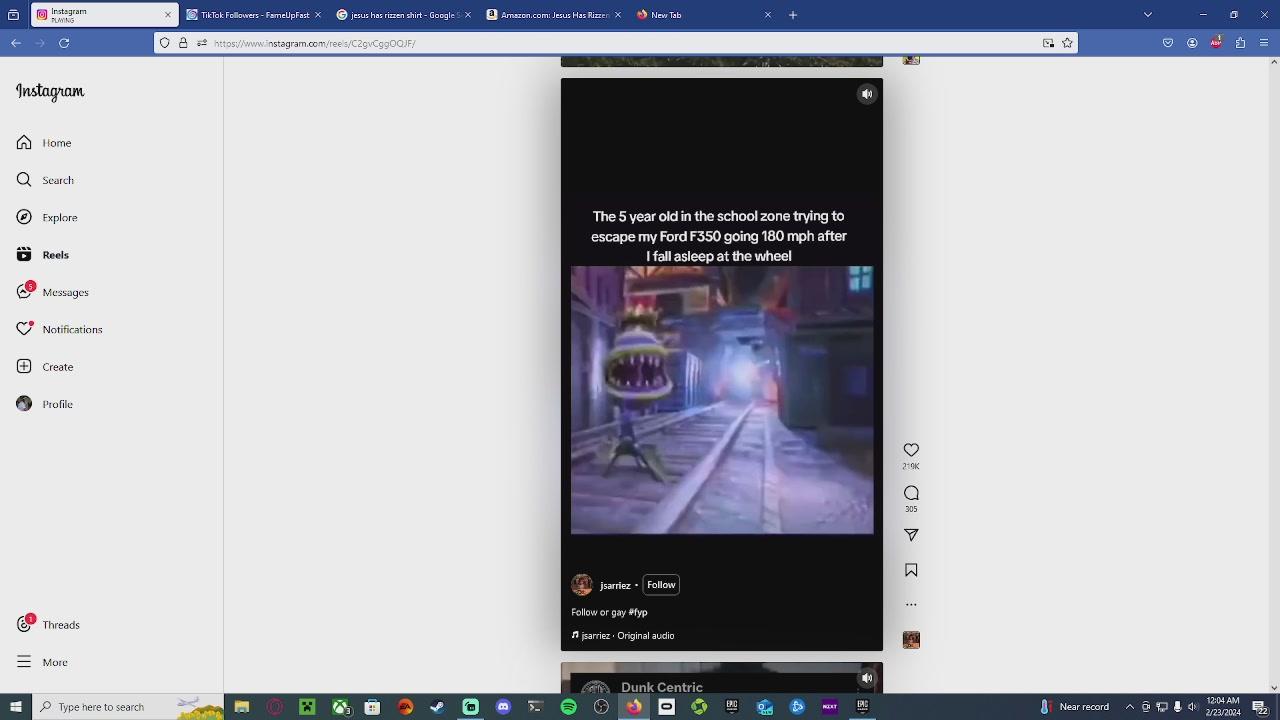
Task: Open Steam from the taskbar
Action: tap(437, 707)
